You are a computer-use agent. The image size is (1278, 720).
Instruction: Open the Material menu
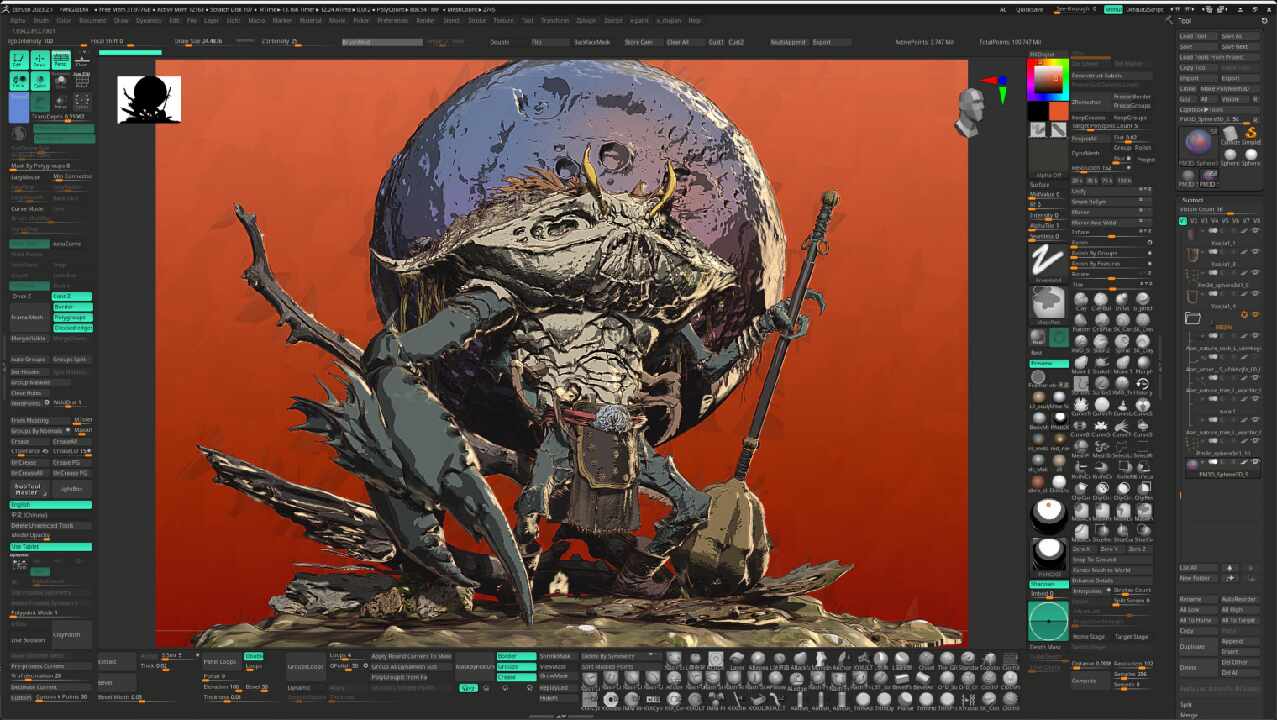[x=311, y=20]
